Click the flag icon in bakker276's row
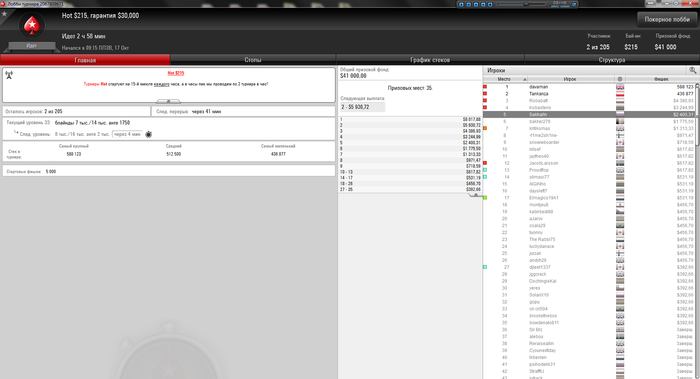 (620, 121)
